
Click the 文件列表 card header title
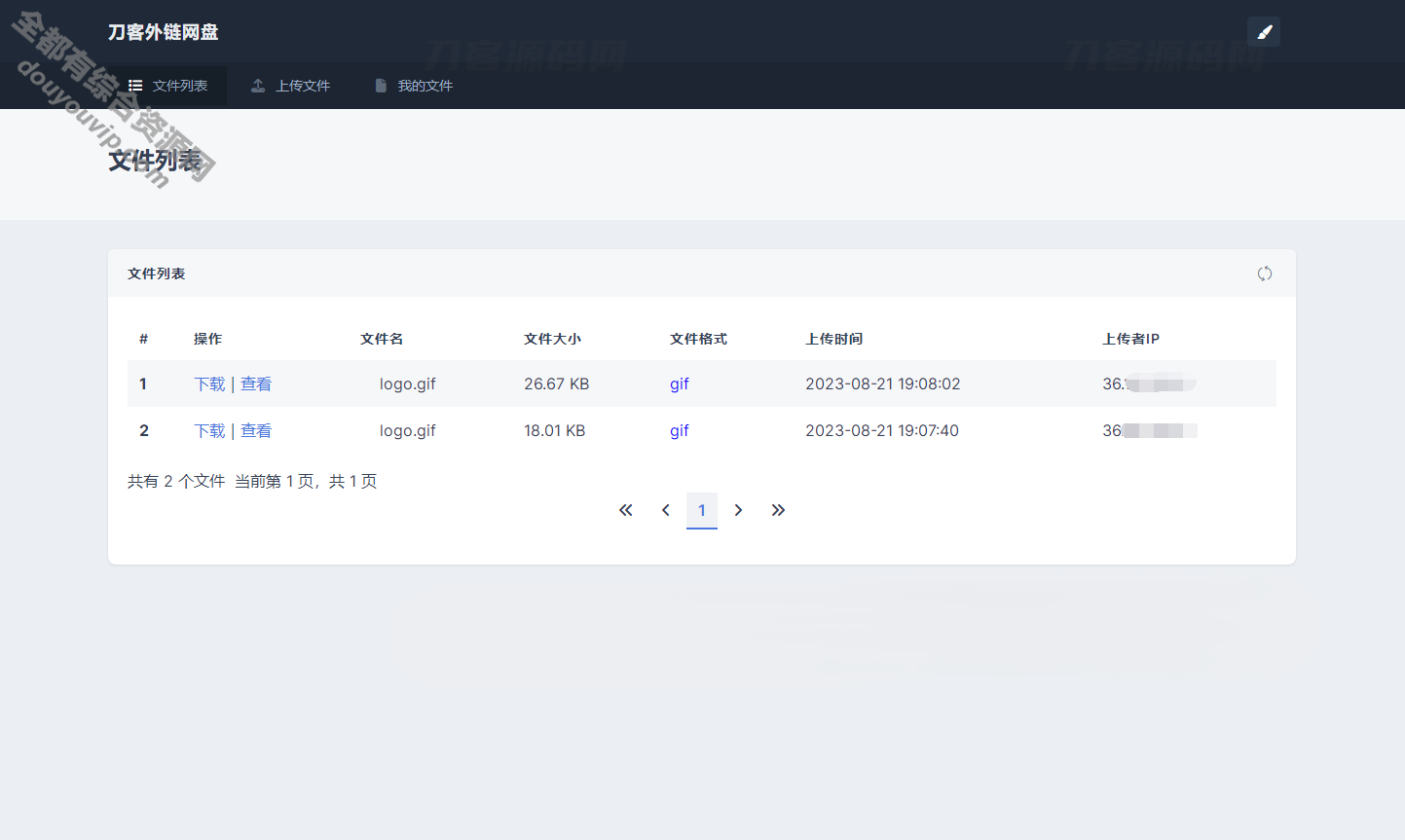pyautogui.click(x=156, y=274)
